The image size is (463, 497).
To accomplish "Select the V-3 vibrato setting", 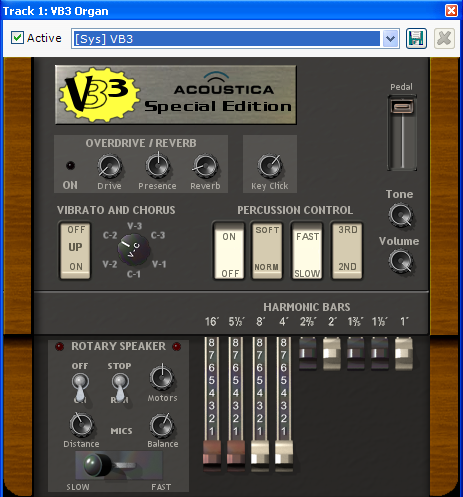I will click(134, 226).
